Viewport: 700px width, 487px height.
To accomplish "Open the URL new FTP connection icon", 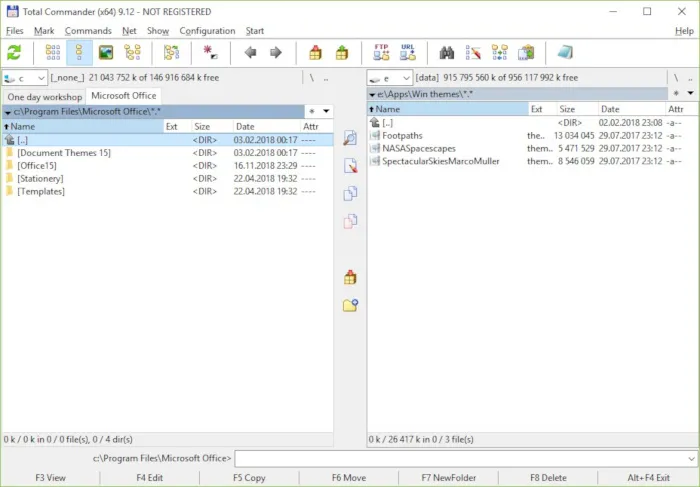I will pyautogui.click(x=408, y=52).
